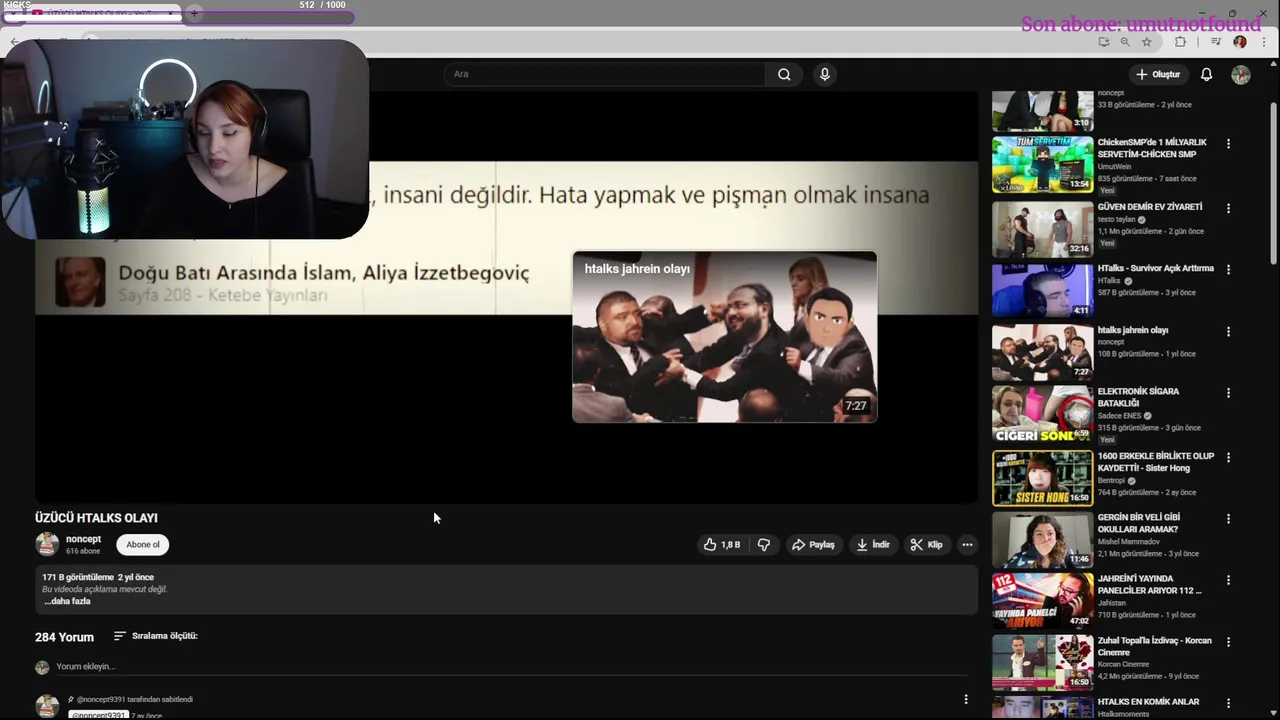Open YouTube notifications bell

click(x=1206, y=74)
